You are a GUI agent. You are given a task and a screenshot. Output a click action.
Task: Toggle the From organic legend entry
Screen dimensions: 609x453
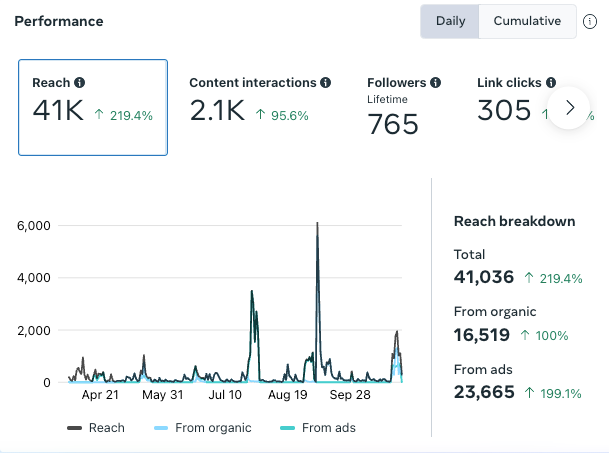point(202,428)
